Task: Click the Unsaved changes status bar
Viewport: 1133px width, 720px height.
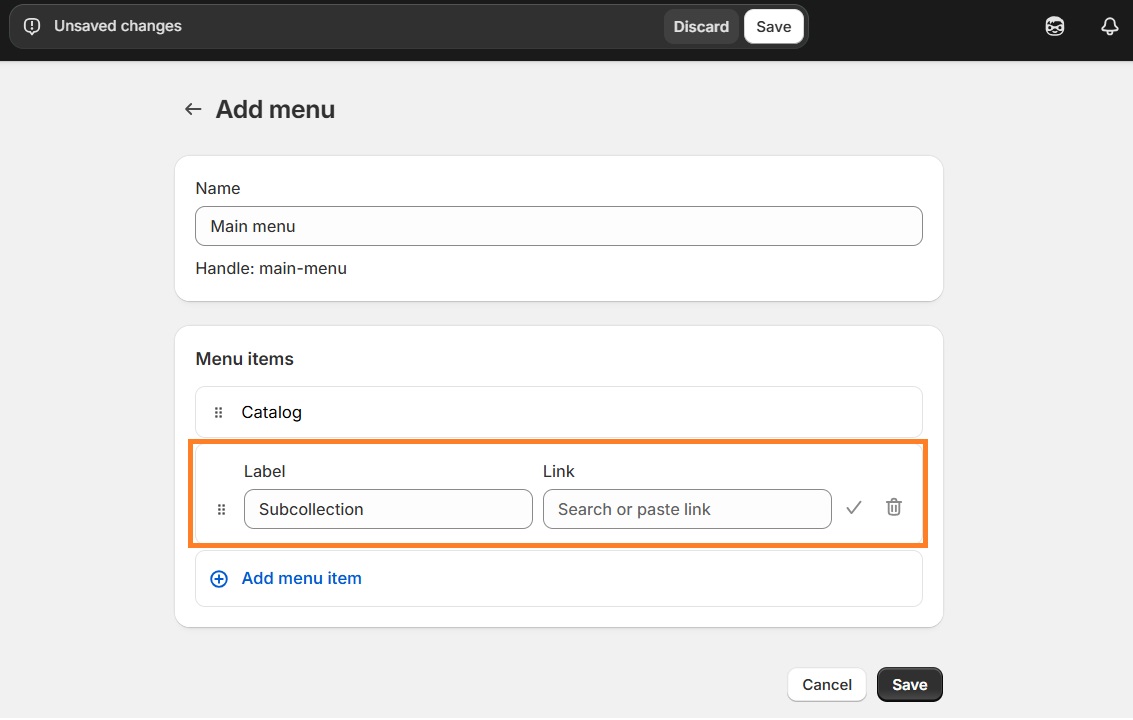Action: (x=117, y=26)
